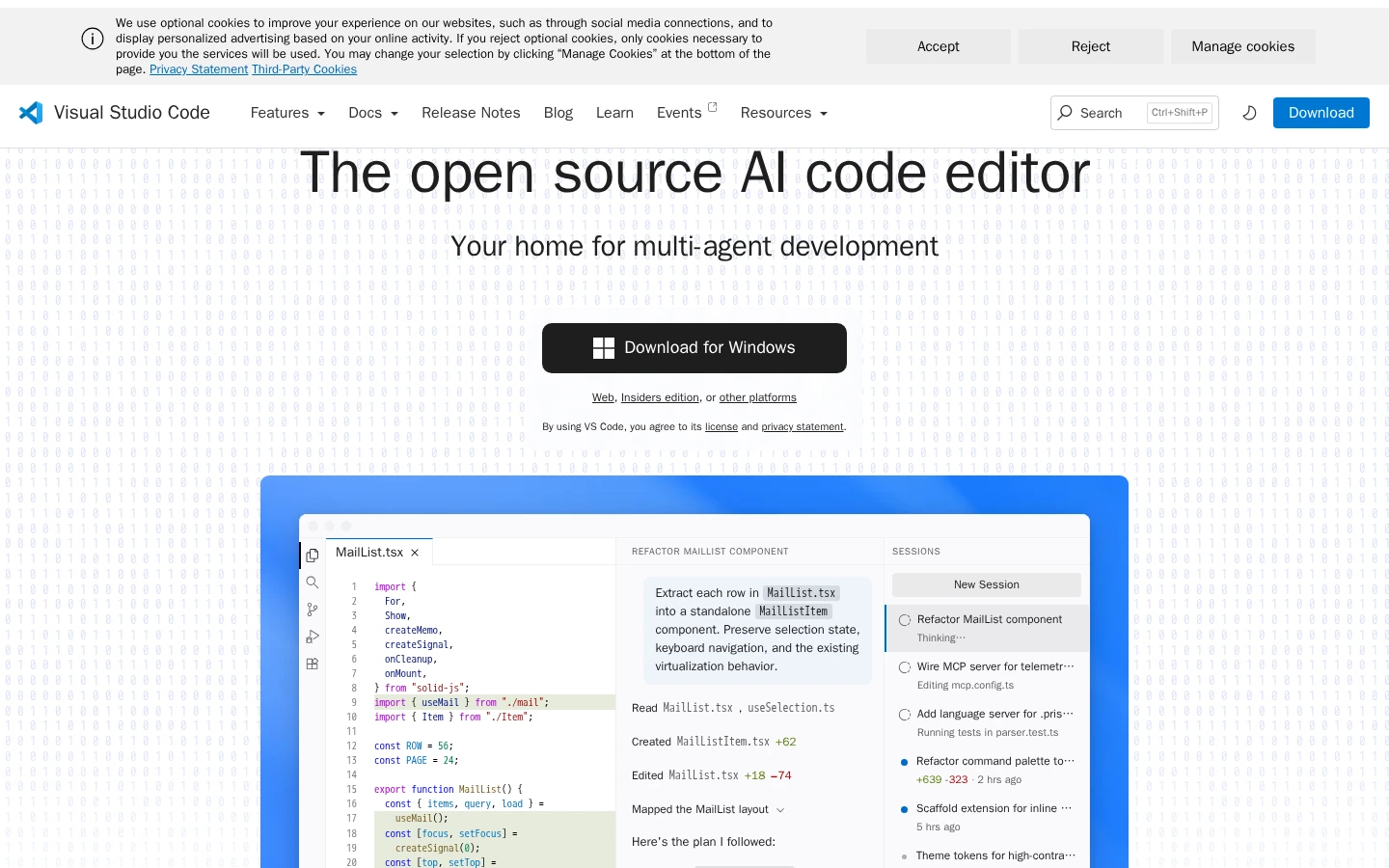
Task: Click 'Created MailListItem.tsx +62' line
Action: click(714, 742)
